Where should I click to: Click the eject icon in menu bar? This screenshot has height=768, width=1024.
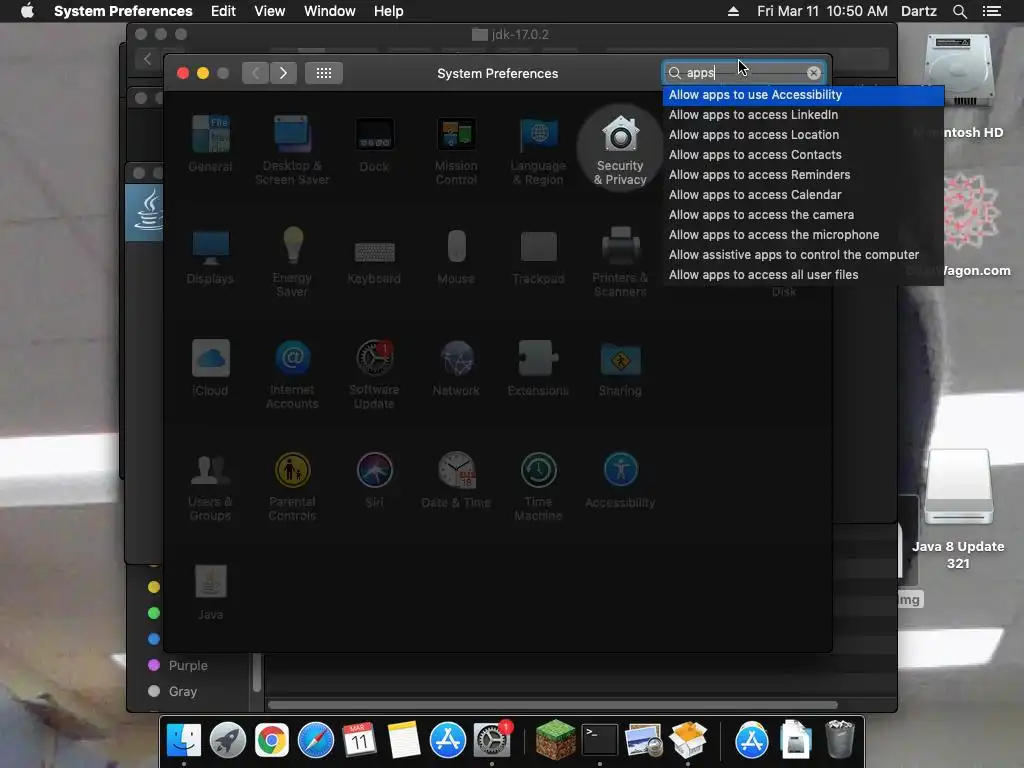[x=733, y=11]
